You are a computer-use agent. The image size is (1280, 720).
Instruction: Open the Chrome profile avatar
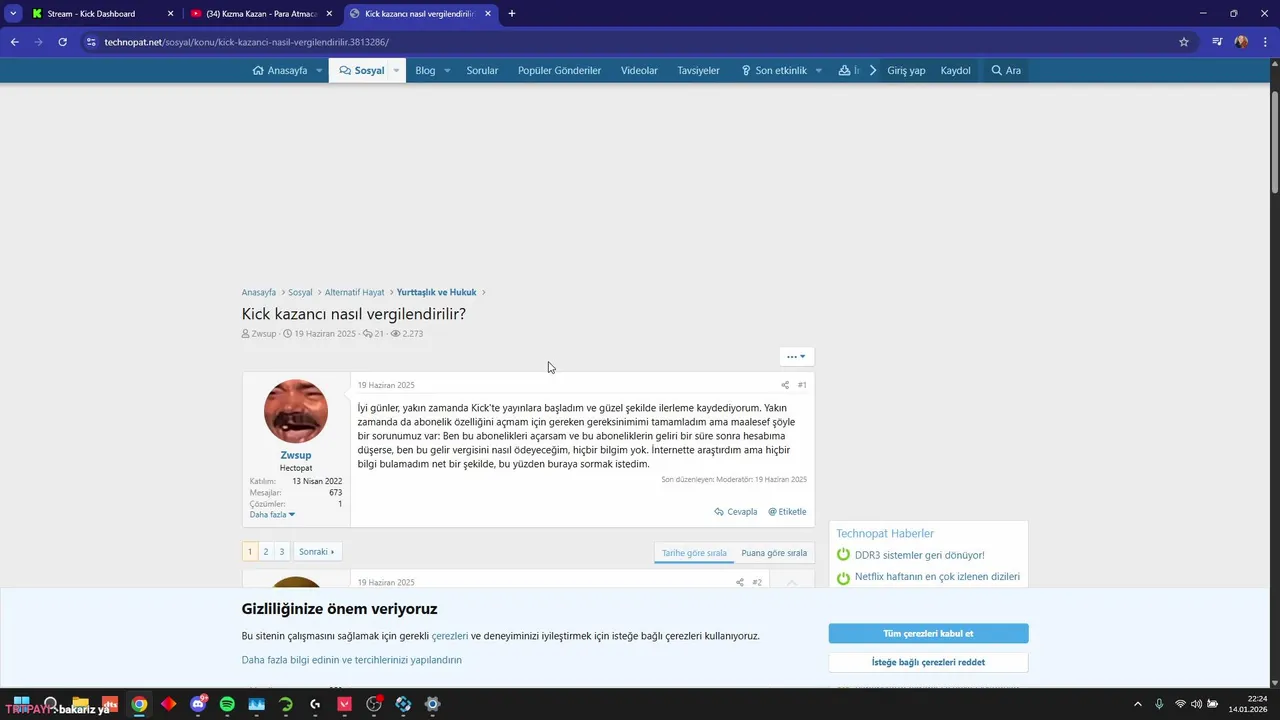[x=1241, y=42]
